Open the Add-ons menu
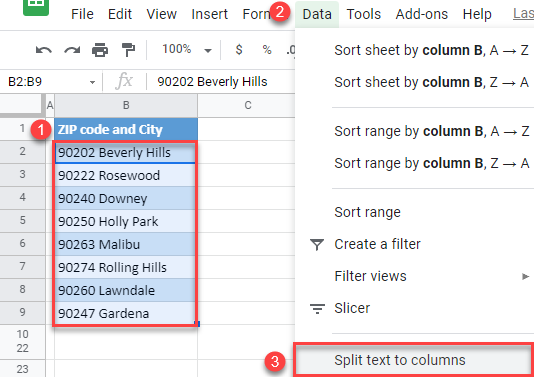This screenshot has height=377, width=534. pos(422,14)
